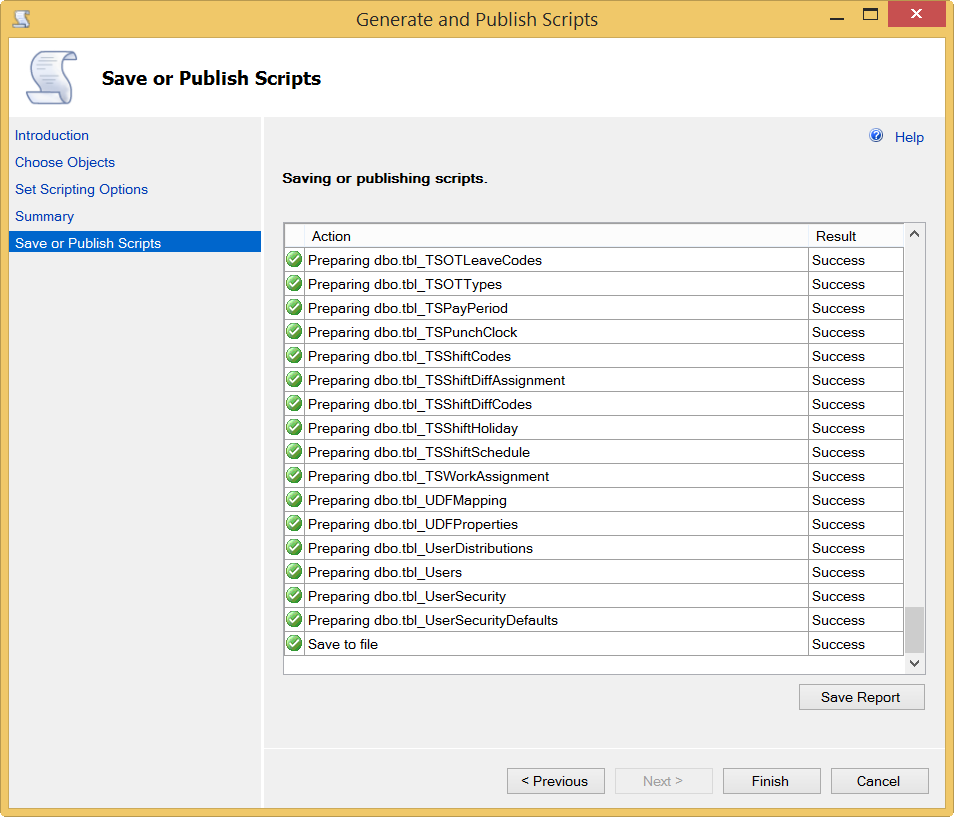
Task: Click success checkmark for tbl_UDFProperties row
Action: pyautogui.click(x=294, y=524)
